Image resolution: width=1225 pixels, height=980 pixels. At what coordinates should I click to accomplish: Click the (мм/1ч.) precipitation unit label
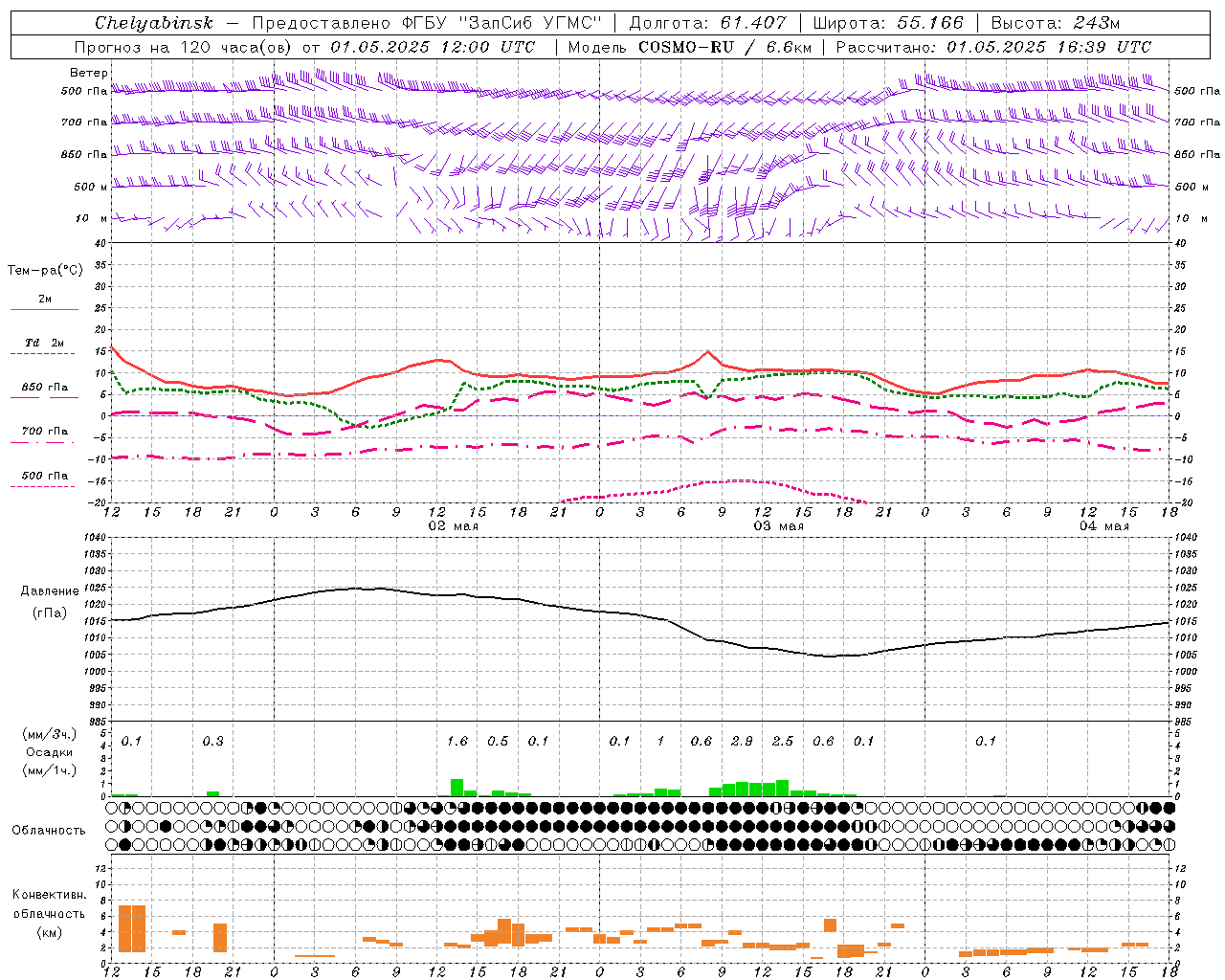[50, 770]
